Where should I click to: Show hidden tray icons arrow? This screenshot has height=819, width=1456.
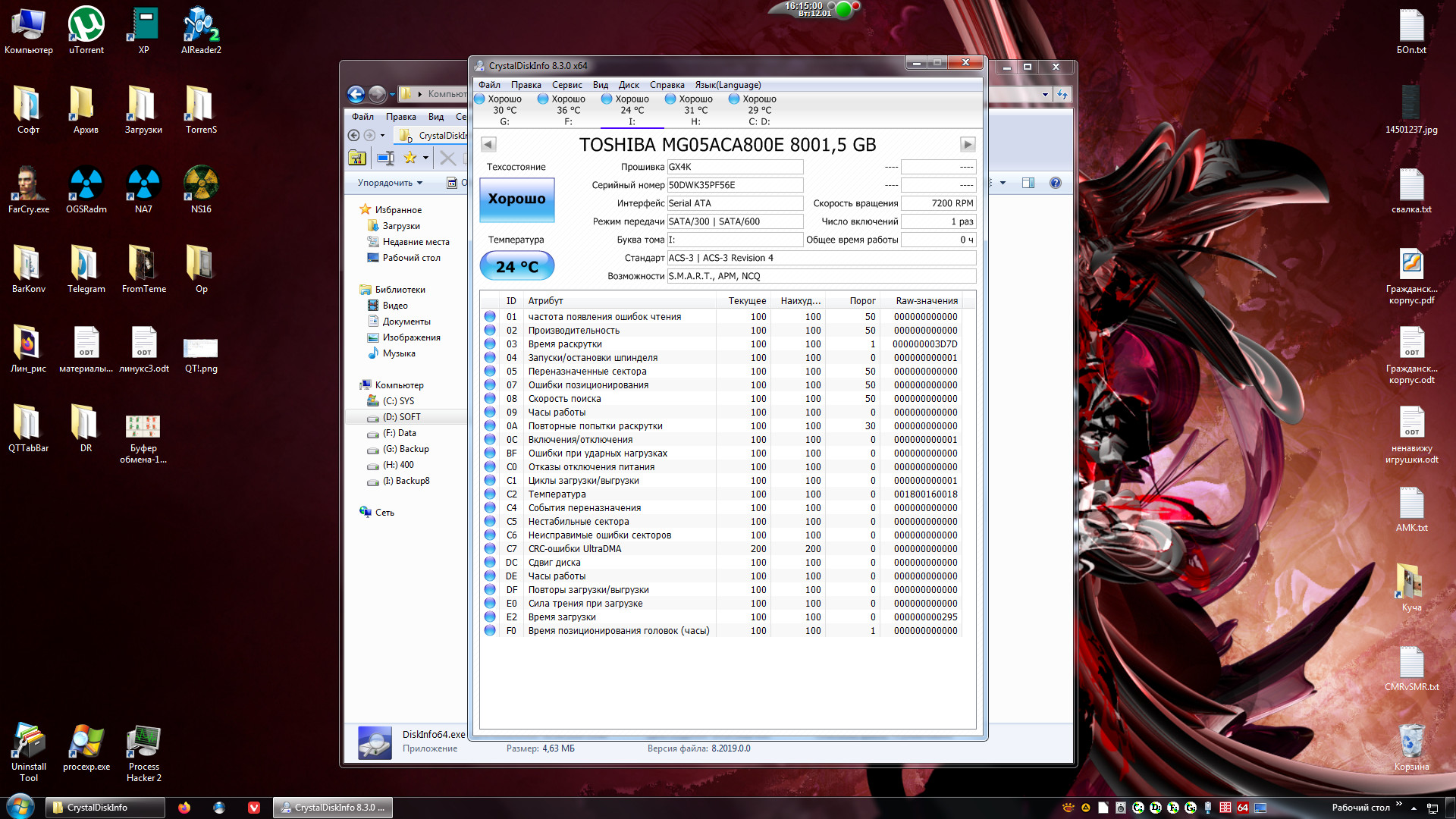pos(1414,808)
